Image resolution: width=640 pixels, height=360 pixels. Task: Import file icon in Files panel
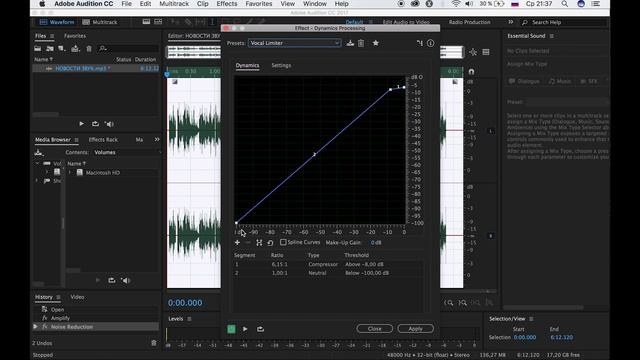click(50, 49)
